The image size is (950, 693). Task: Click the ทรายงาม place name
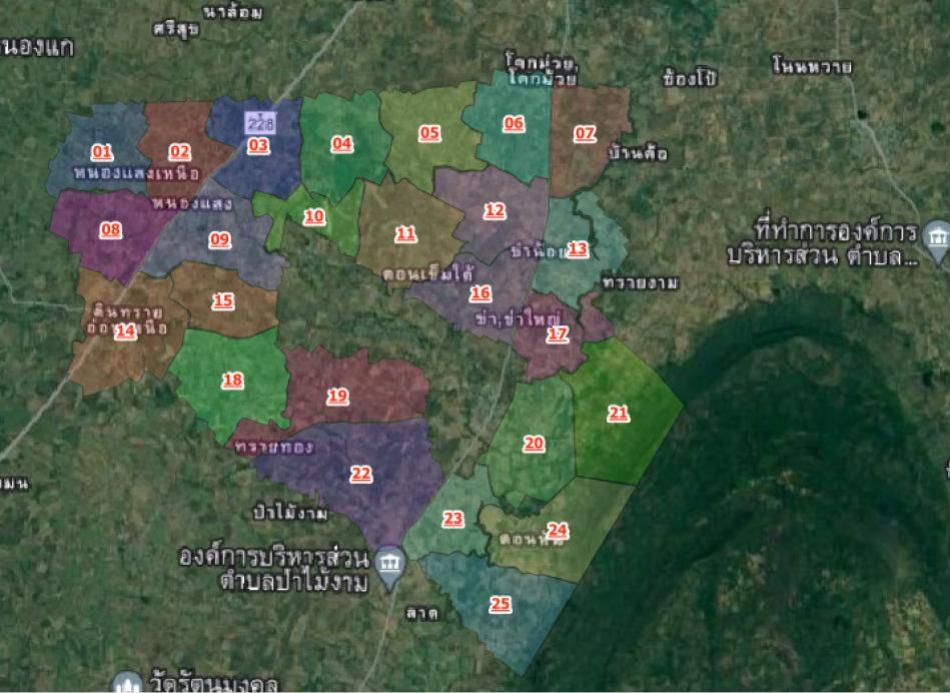[640, 283]
